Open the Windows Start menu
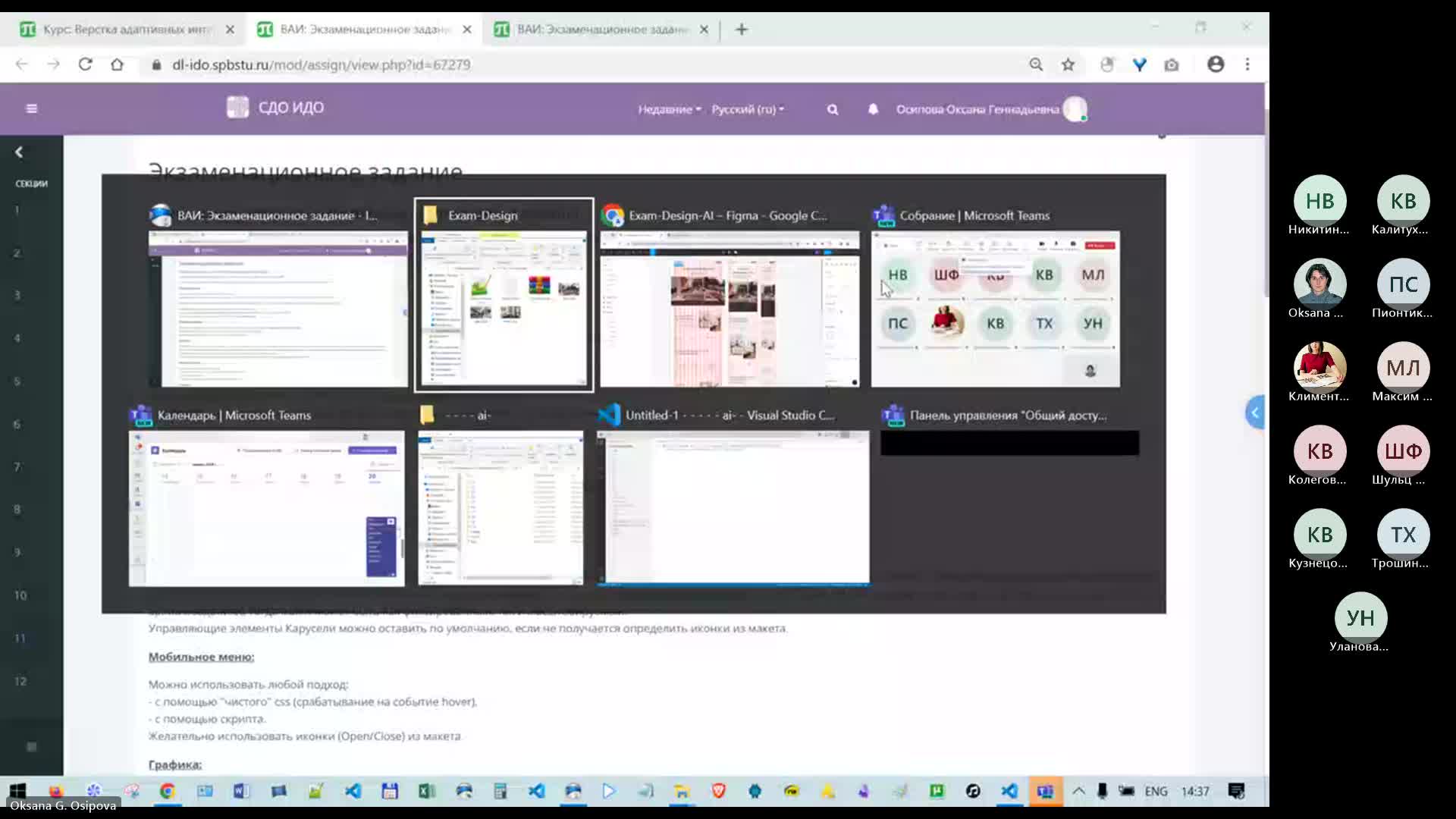 [x=18, y=791]
